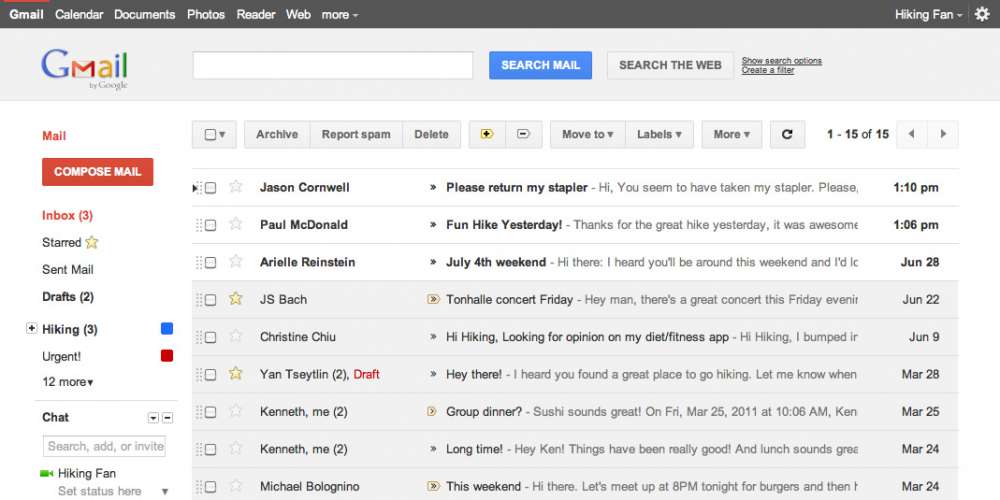Star the Michael Bolognino message

click(236, 486)
